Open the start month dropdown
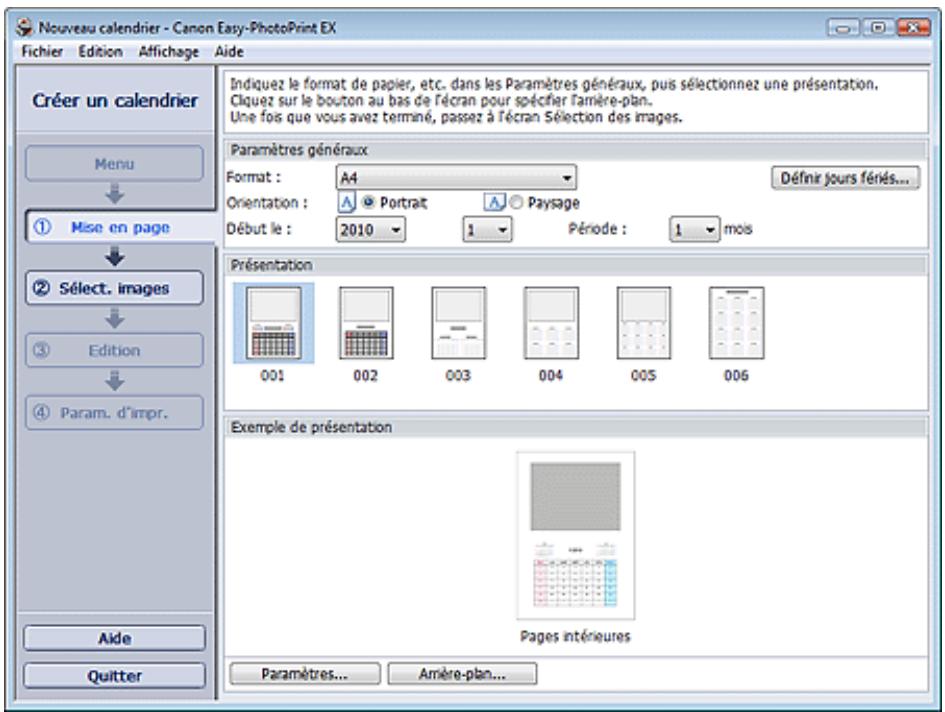Screen dimensions: 945x712 click(x=487, y=230)
